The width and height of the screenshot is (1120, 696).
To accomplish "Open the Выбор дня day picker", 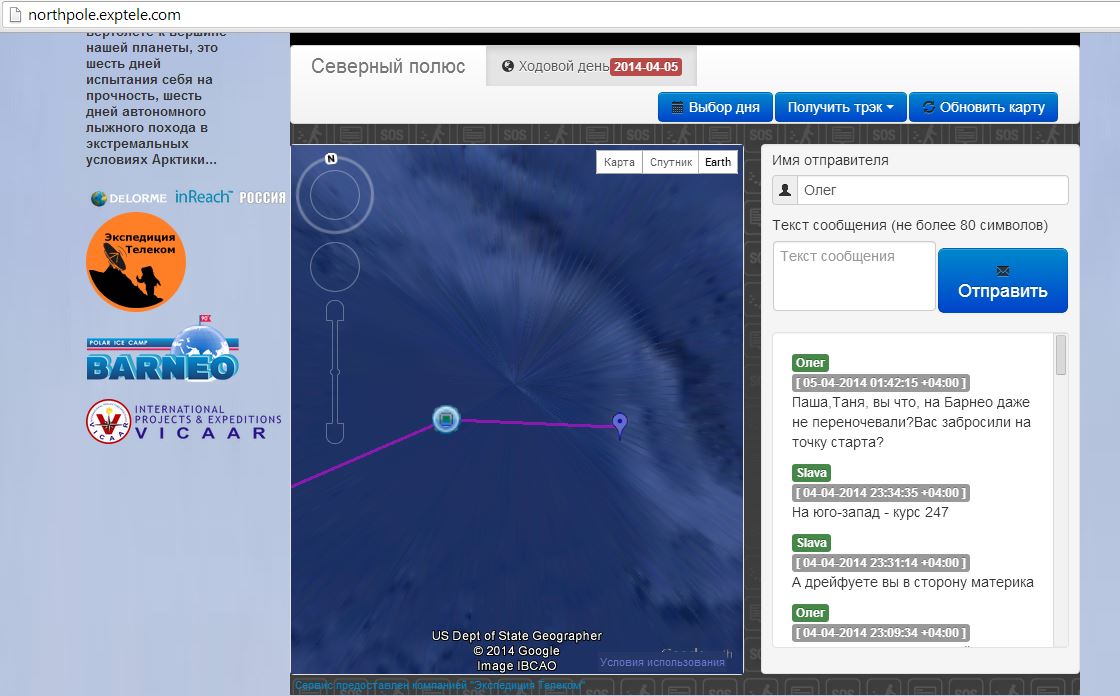I will (715, 107).
